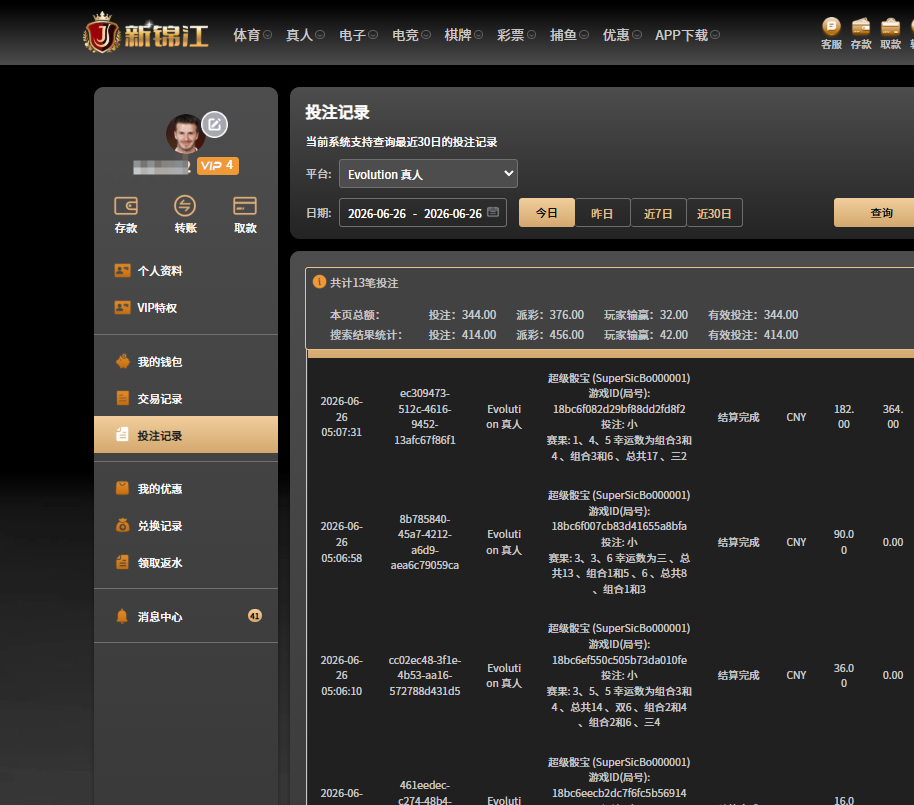
Task: Click 本页总额 投注 344.00 value
Action: click(x=479, y=315)
